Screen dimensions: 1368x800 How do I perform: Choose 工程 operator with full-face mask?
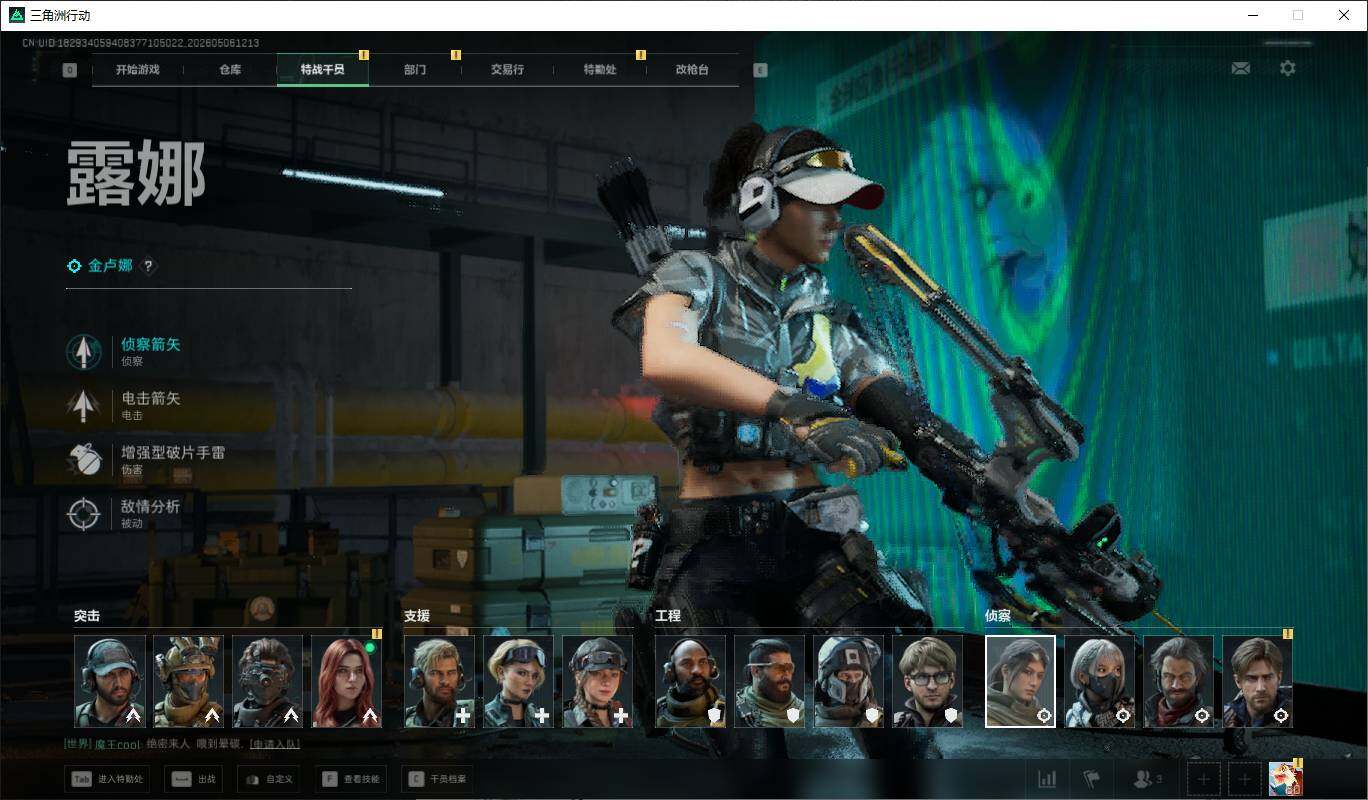click(x=849, y=681)
